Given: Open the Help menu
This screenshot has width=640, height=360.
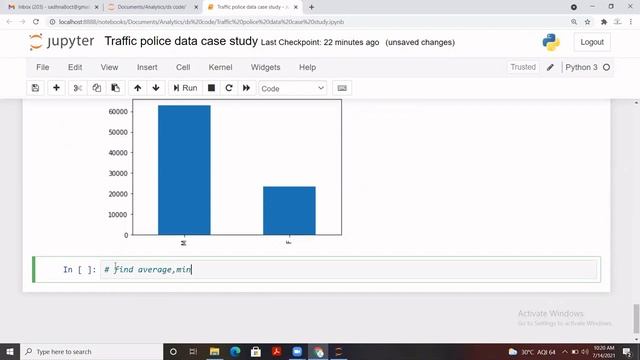Looking at the screenshot, I should pos(307,67).
